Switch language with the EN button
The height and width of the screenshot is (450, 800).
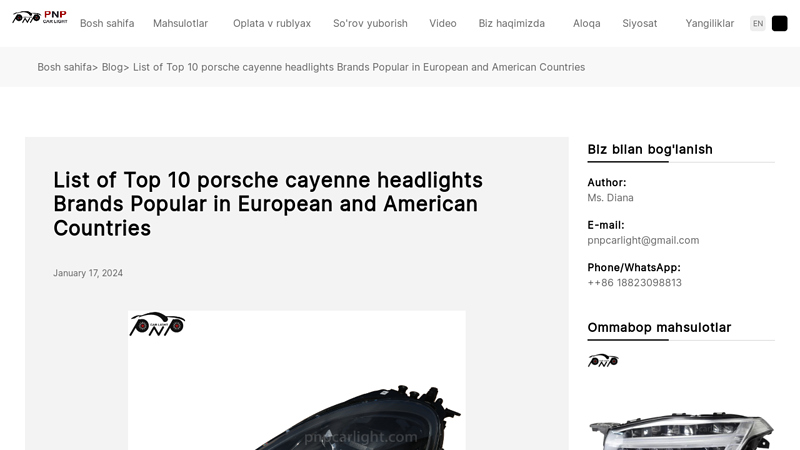[x=758, y=23]
